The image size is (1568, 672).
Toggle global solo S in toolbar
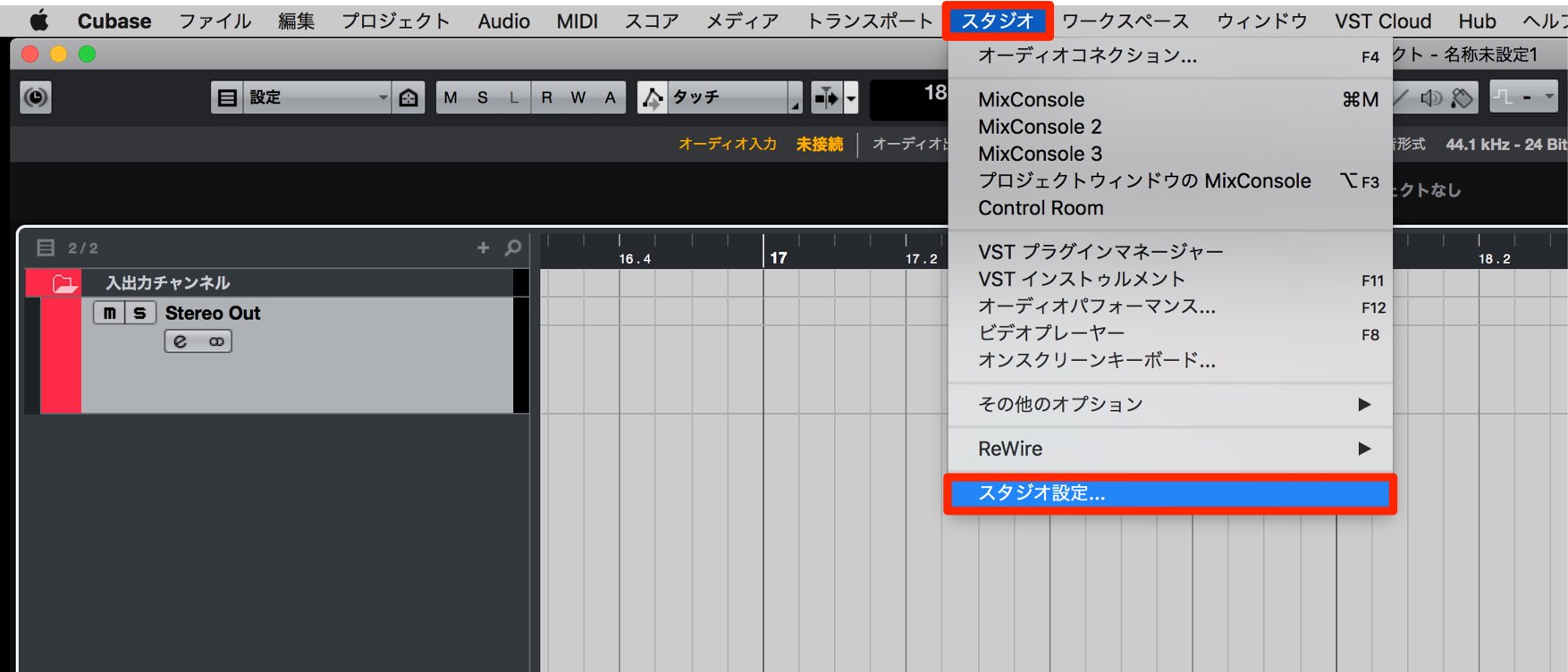[483, 97]
